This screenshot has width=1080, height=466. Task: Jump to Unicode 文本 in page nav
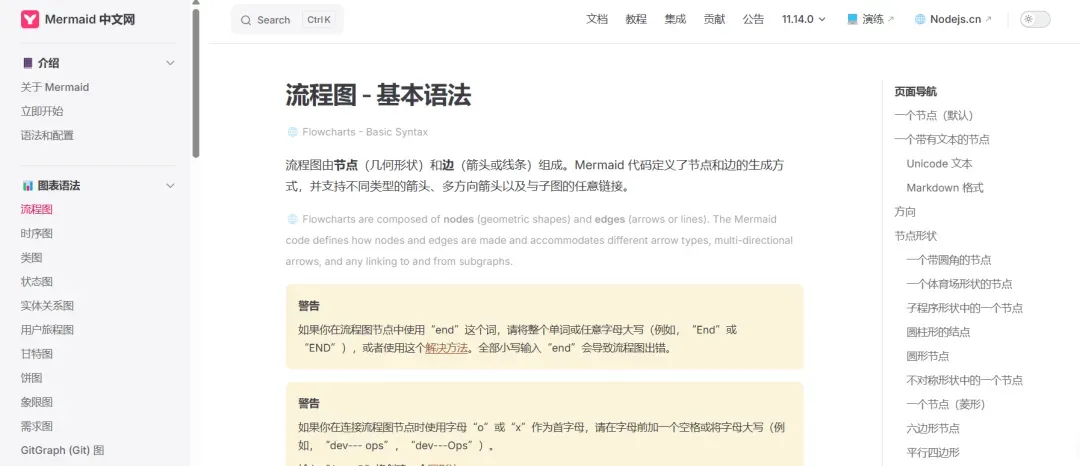(939, 164)
